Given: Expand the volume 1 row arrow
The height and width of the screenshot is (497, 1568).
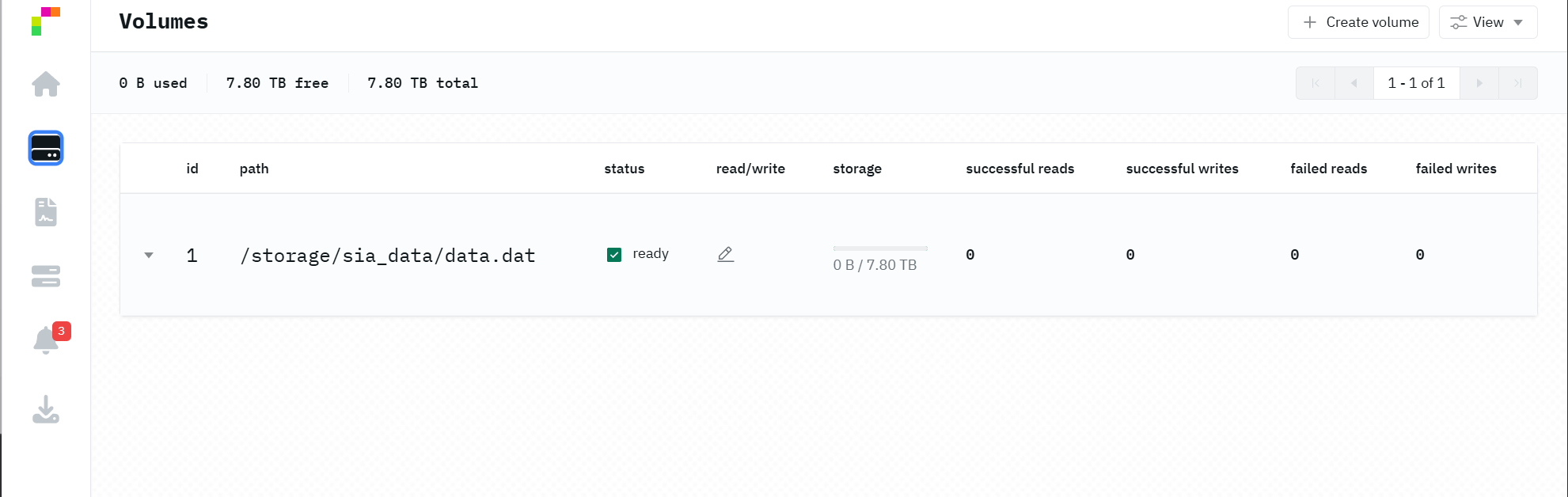Looking at the screenshot, I should tap(149, 256).
